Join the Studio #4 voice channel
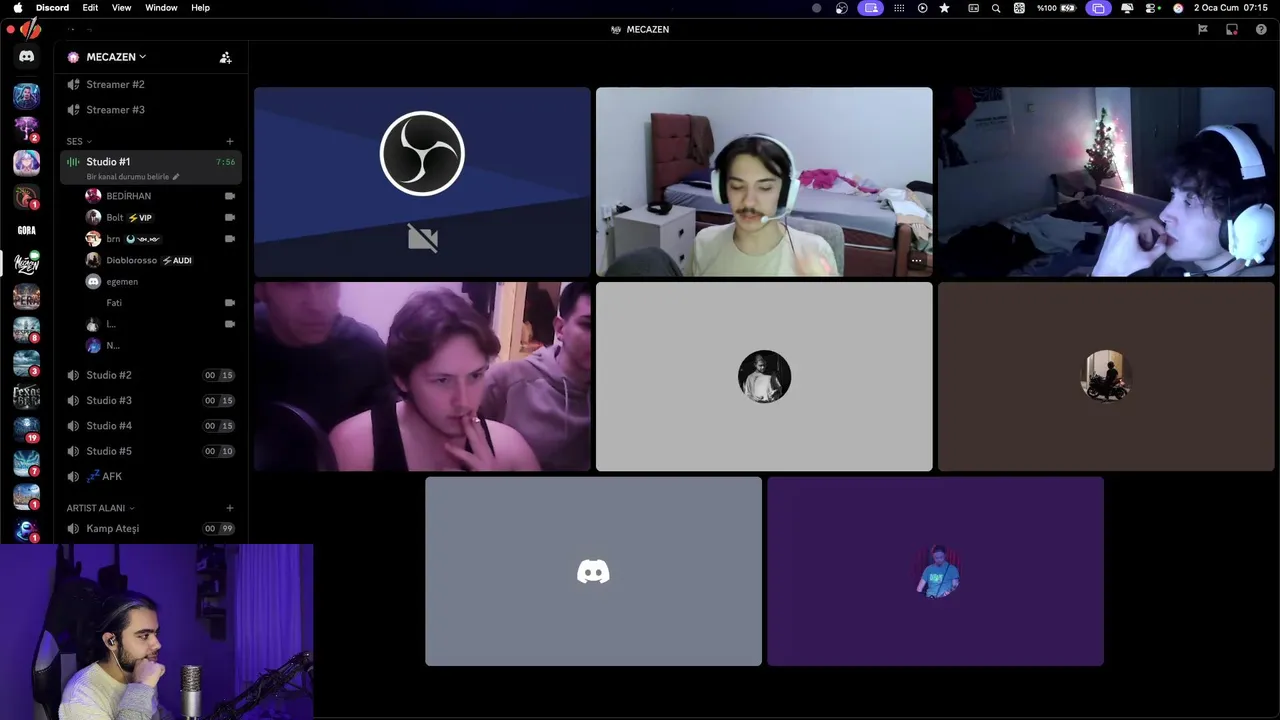The width and height of the screenshot is (1280, 720). coord(150,426)
